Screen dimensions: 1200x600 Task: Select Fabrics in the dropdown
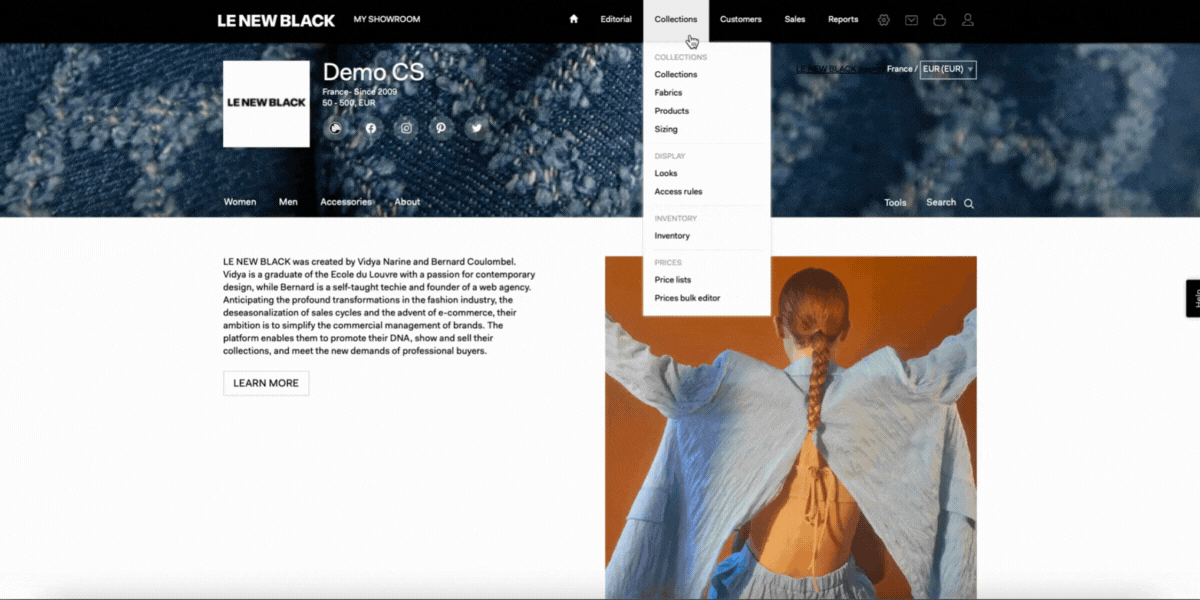pyautogui.click(x=668, y=93)
